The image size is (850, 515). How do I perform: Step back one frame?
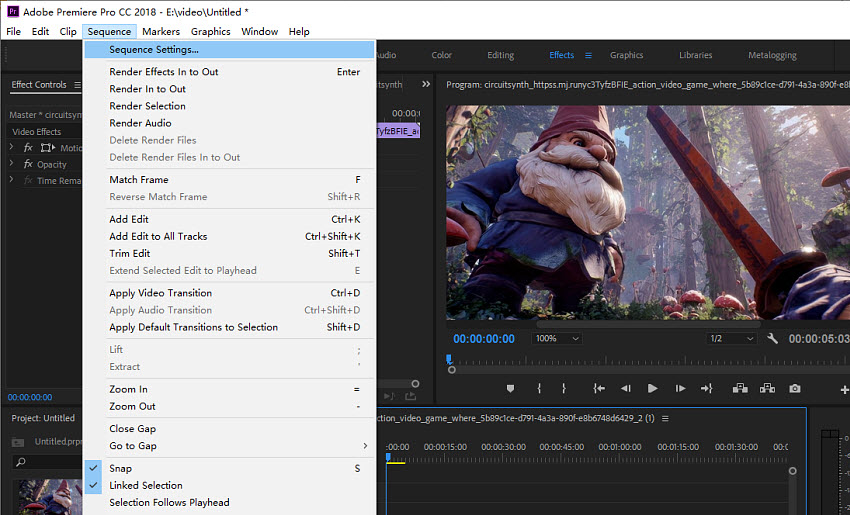[626, 388]
